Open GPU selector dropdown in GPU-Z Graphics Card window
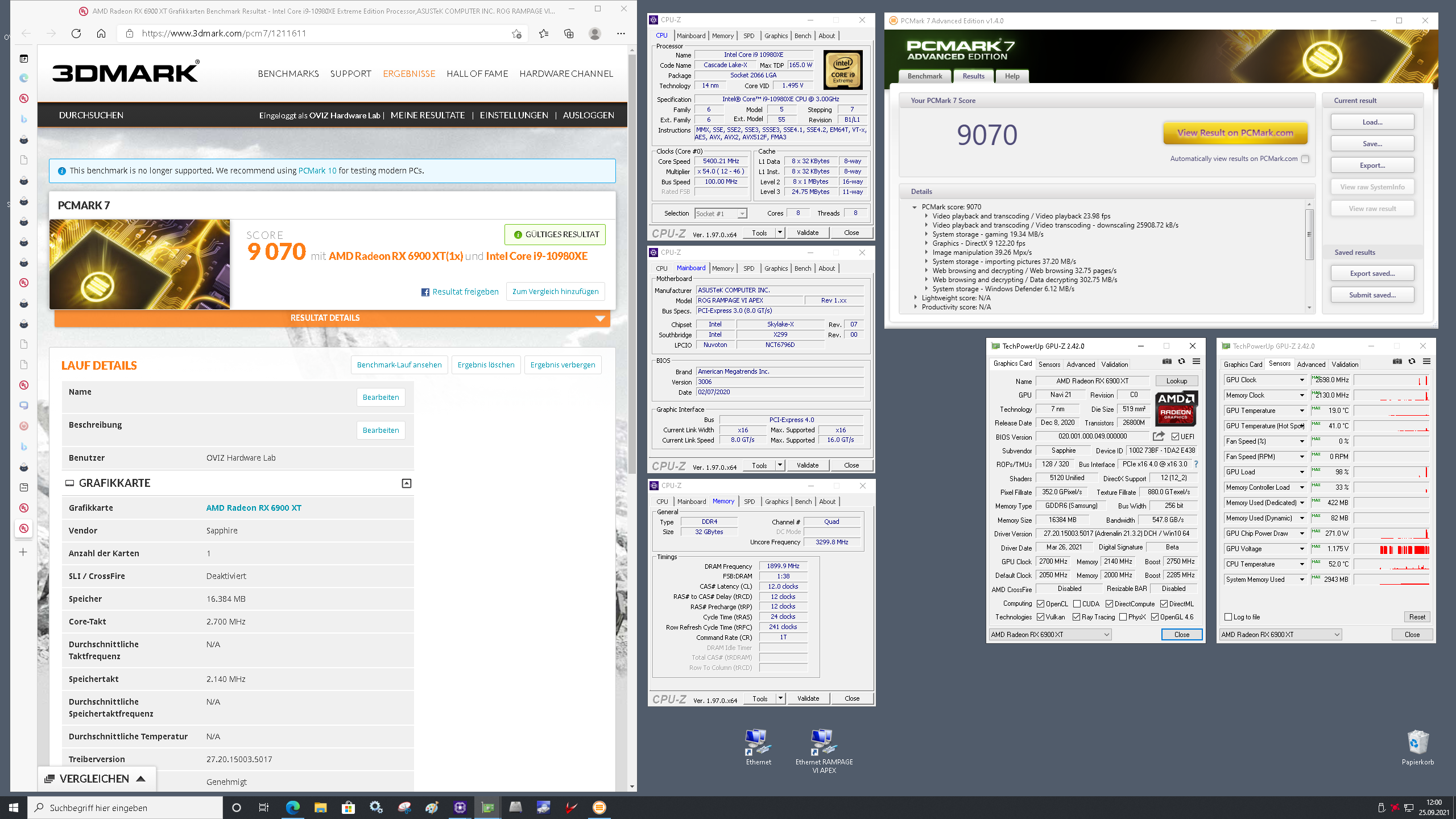The height and width of the screenshot is (819, 1456). point(1050,635)
